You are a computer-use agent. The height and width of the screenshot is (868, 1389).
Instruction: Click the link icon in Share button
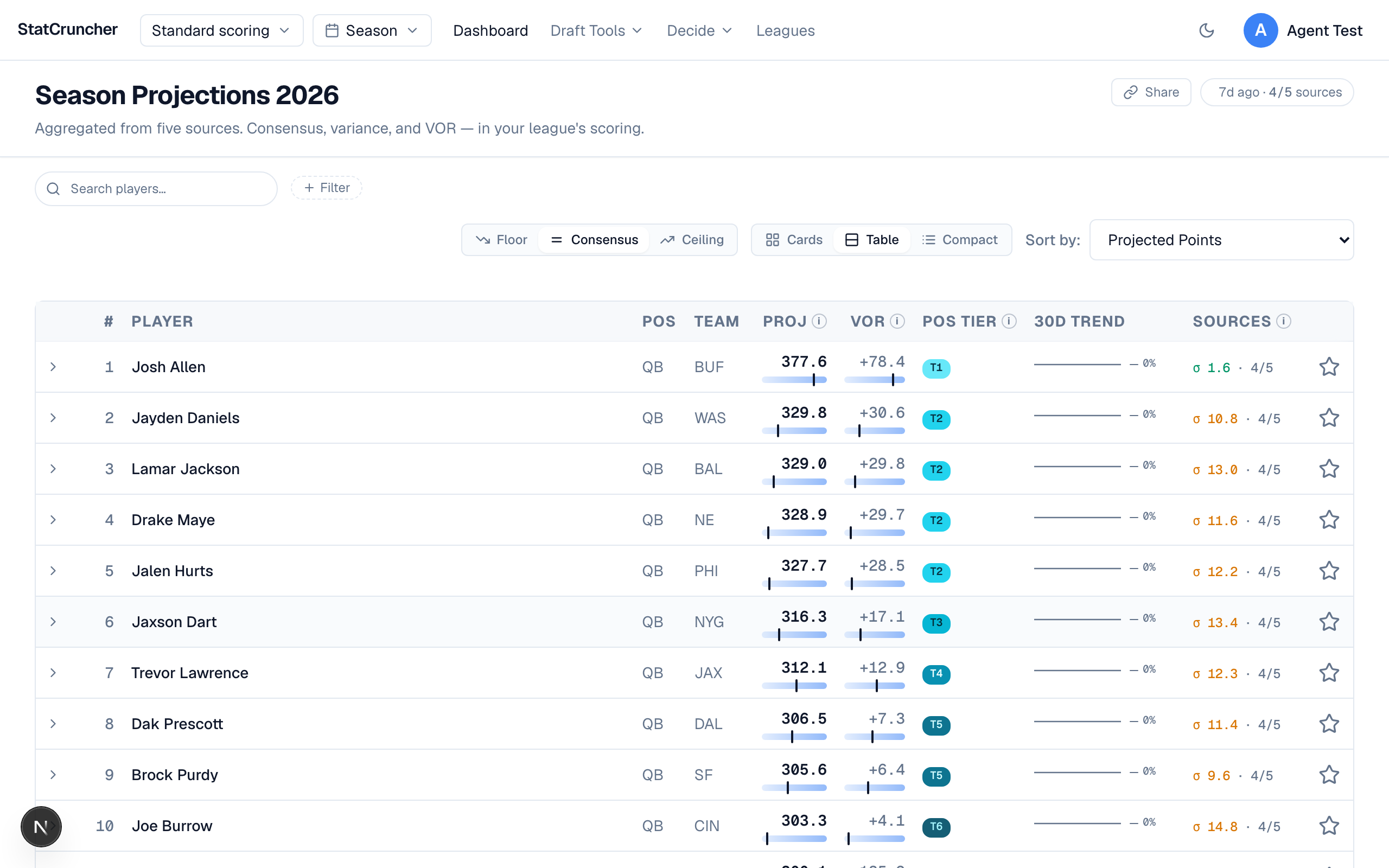click(x=1131, y=92)
